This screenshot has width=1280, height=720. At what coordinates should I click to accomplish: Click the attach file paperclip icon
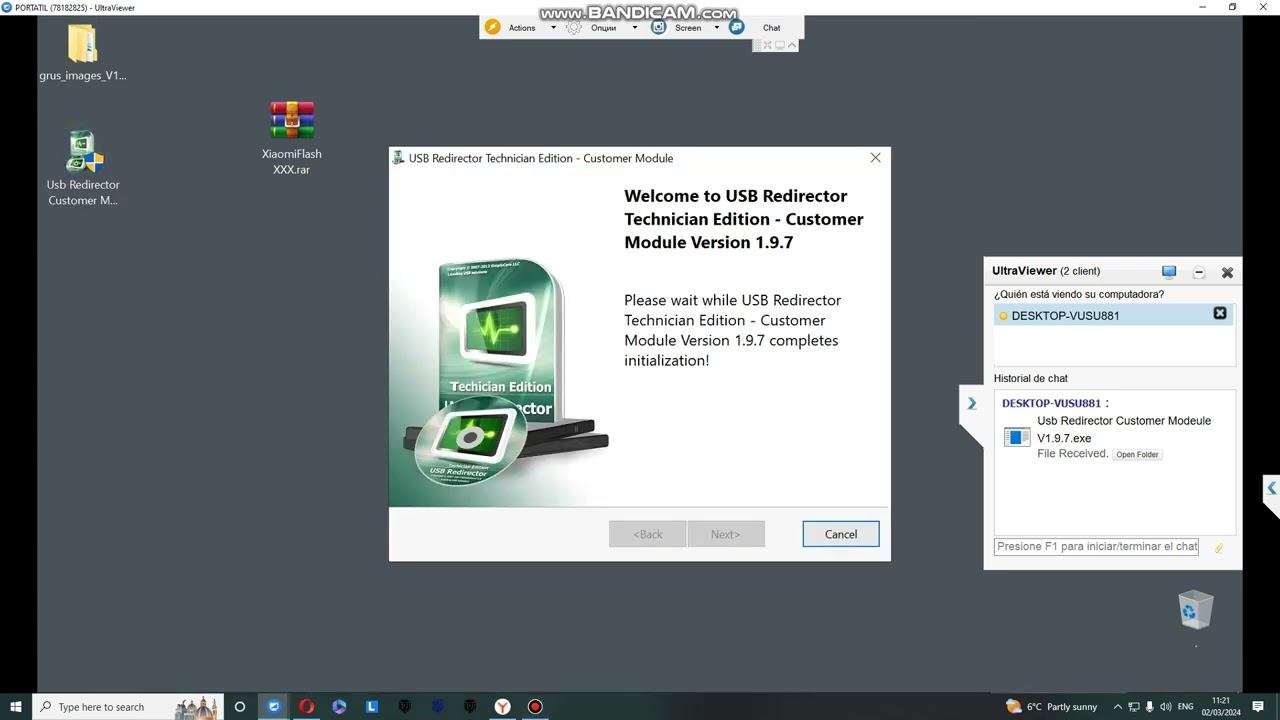[1219, 547]
